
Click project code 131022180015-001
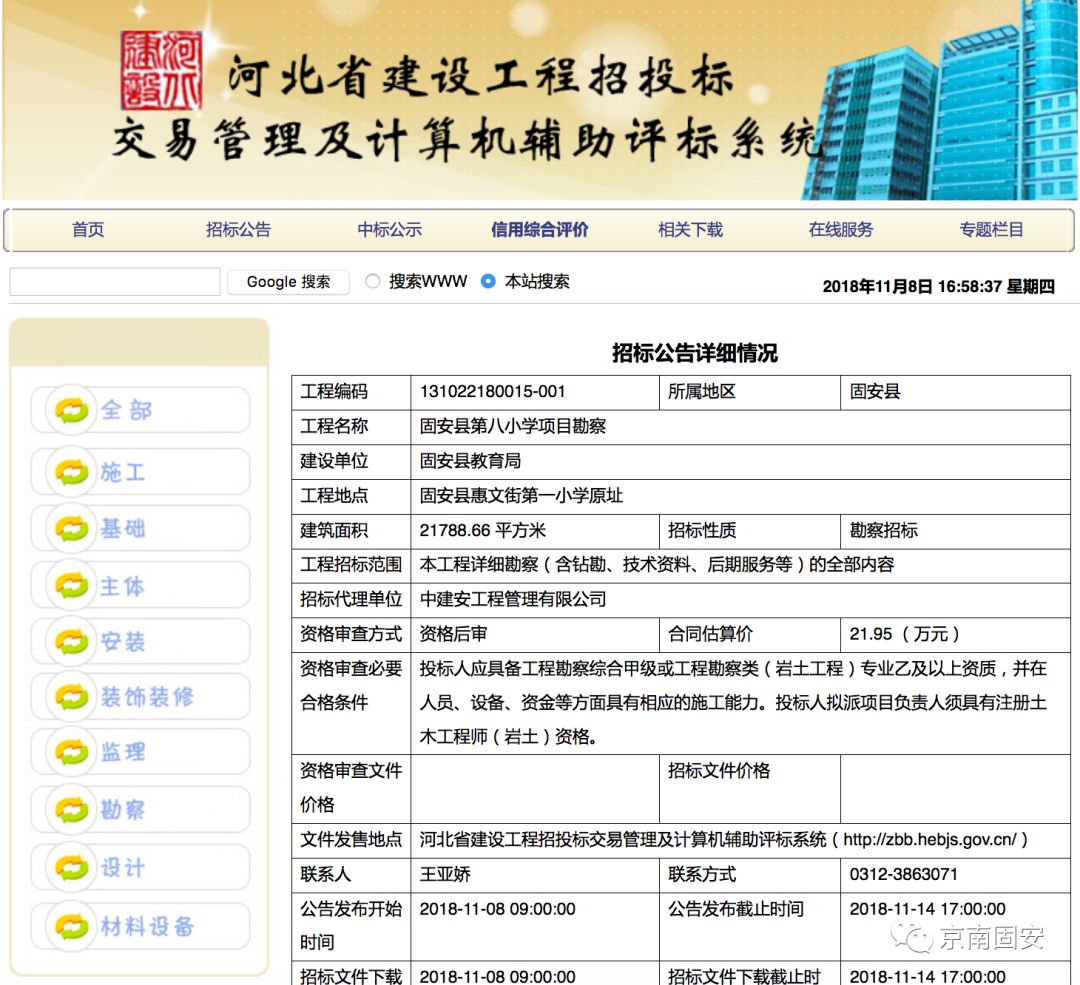[x=492, y=392]
